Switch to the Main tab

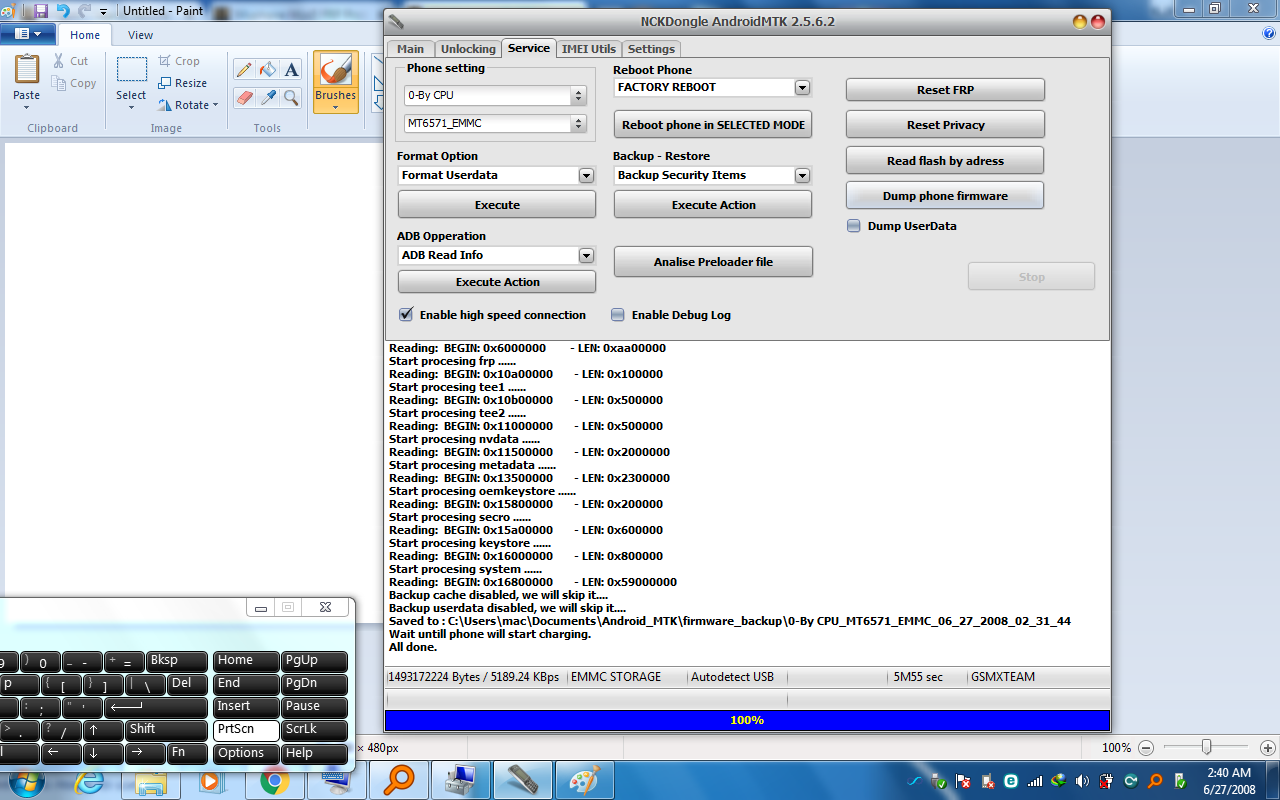tap(410, 49)
